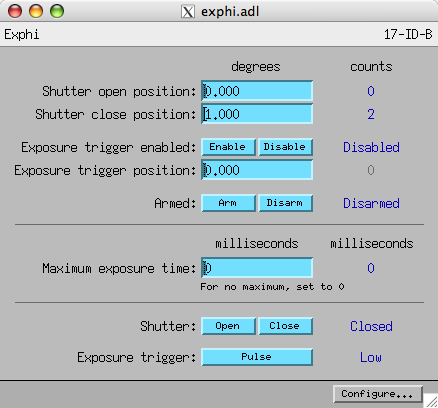Close the shutter with Close button
The height and width of the screenshot is (408, 438).
pos(285,326)
